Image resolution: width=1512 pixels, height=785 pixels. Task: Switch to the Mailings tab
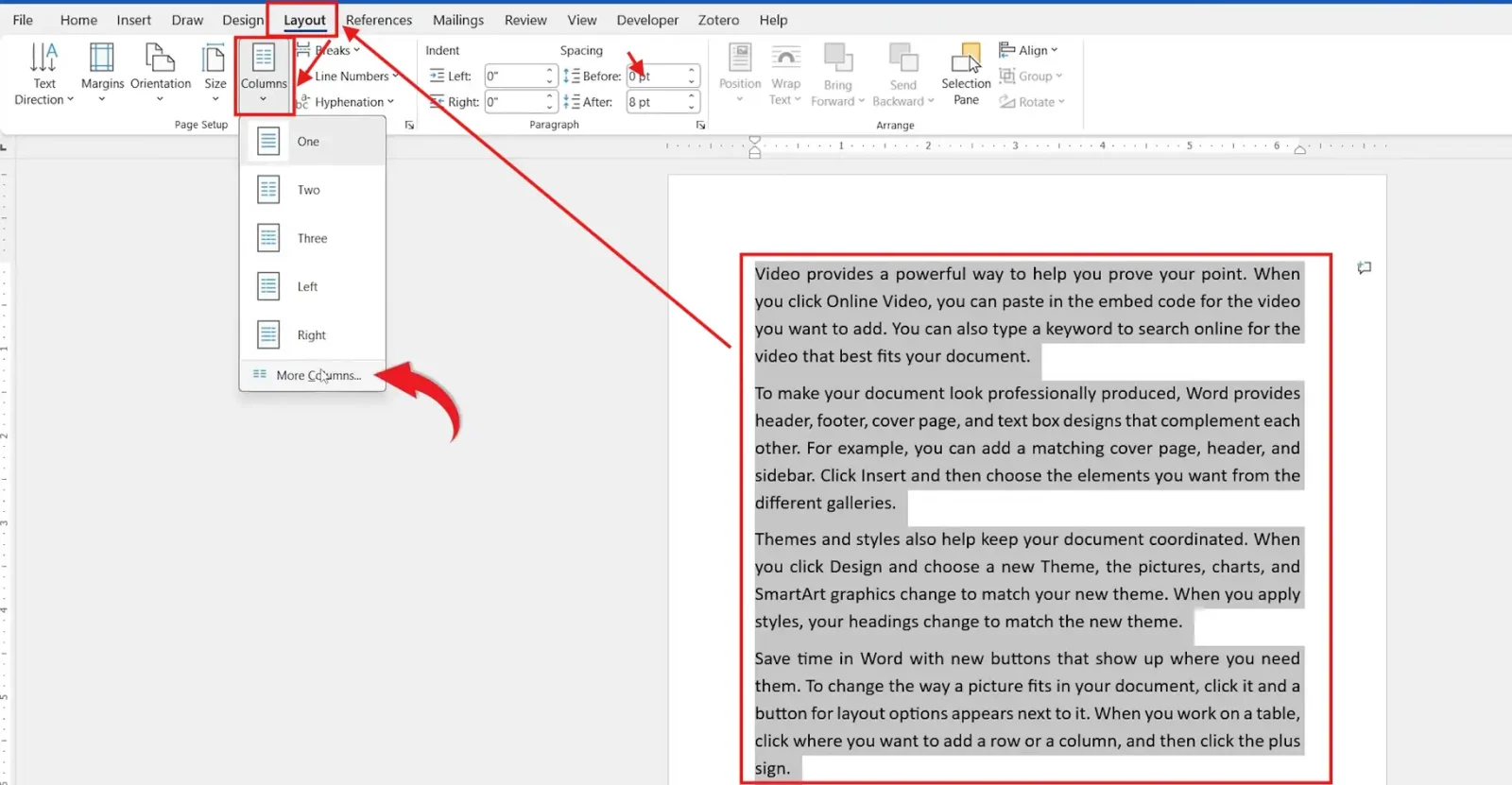pyautogui.click(x=458, y=20)
